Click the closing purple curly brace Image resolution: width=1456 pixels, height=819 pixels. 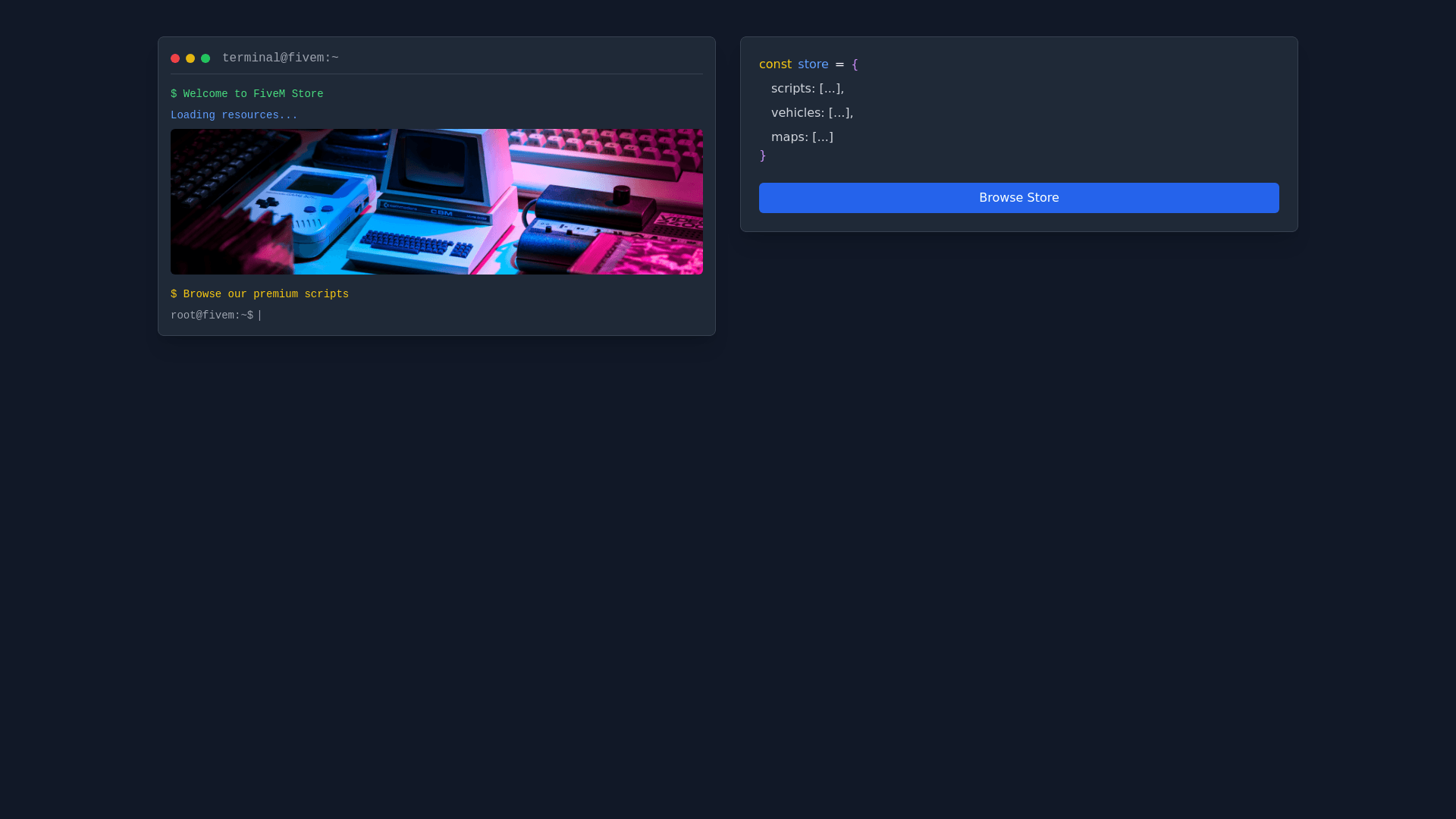tap(763, 155)
